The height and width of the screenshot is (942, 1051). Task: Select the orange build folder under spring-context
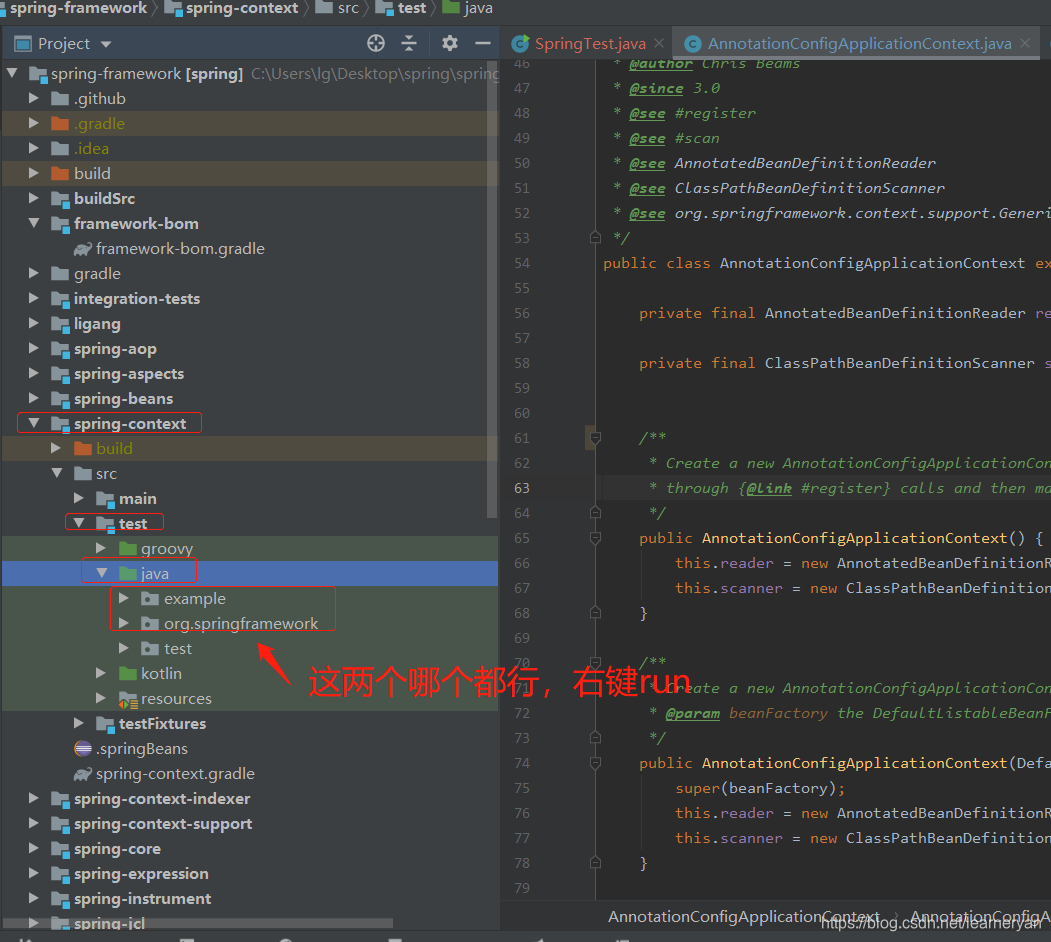114,449
